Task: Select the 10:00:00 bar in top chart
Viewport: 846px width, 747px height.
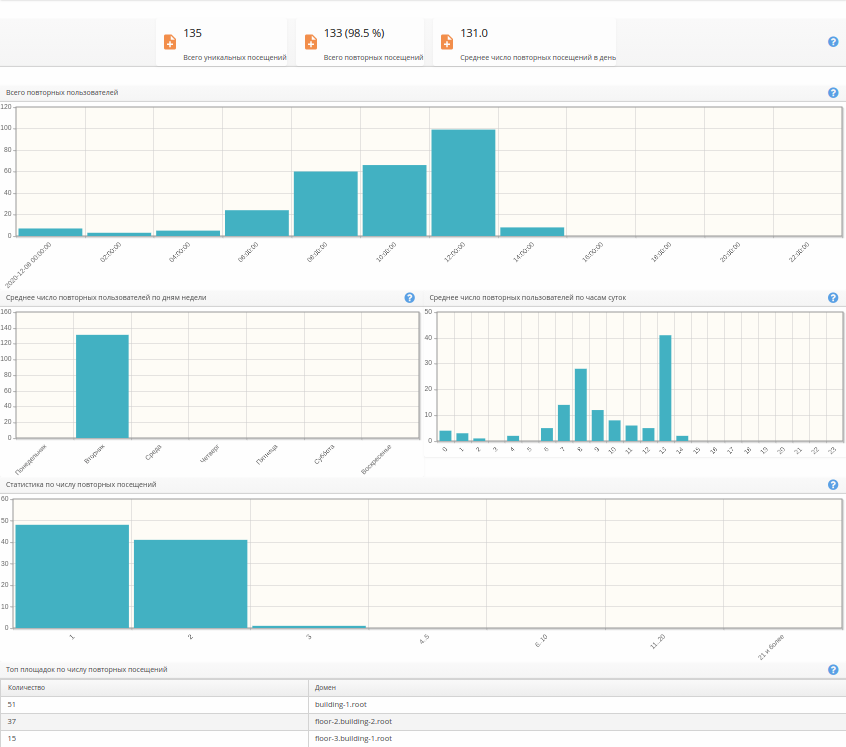Action: pos(394,200)
